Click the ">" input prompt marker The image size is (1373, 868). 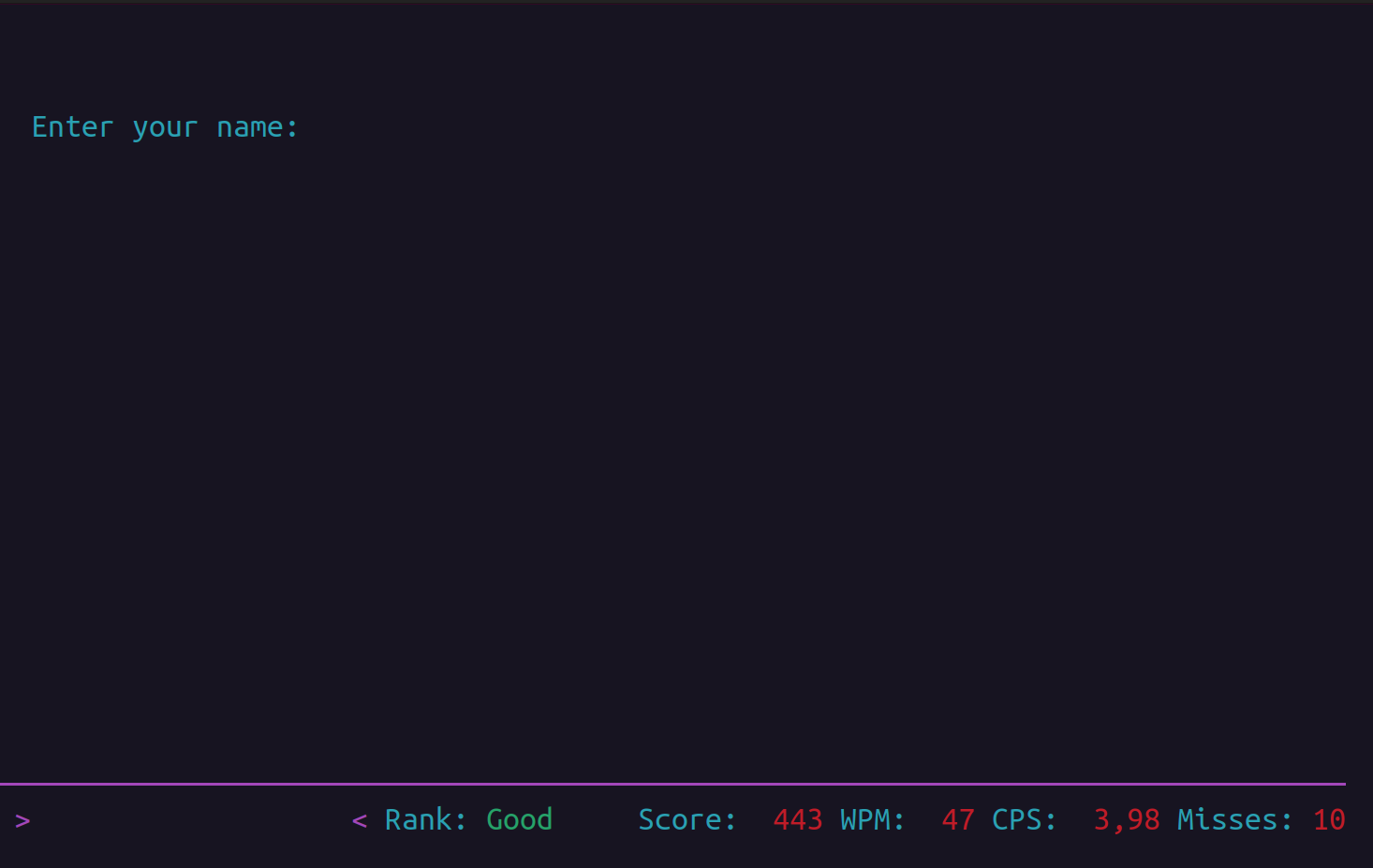(x=22, y=821)
